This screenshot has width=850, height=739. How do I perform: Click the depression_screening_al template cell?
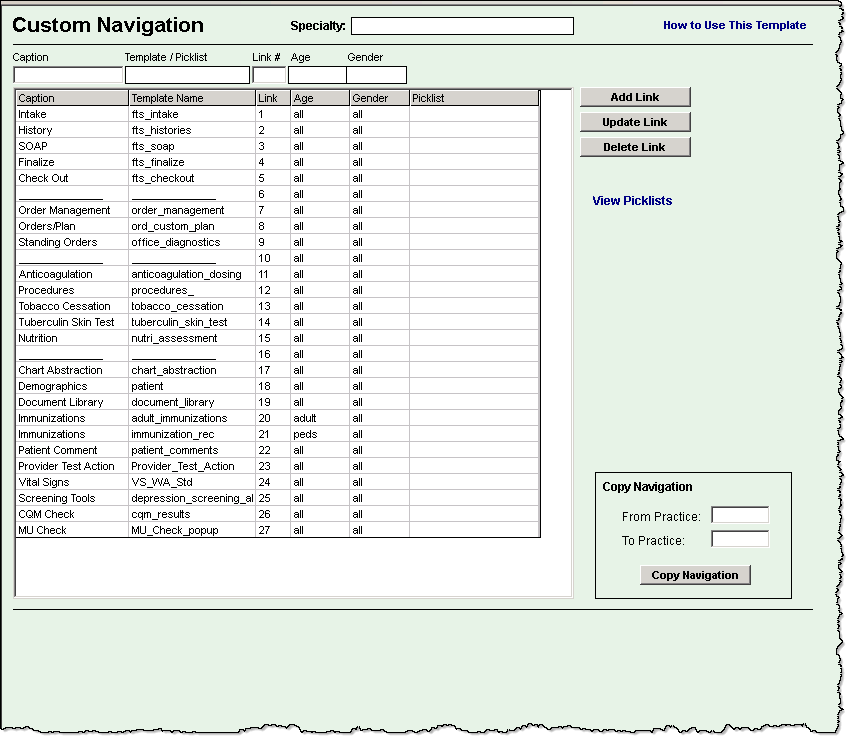click(x=192, y=498)
